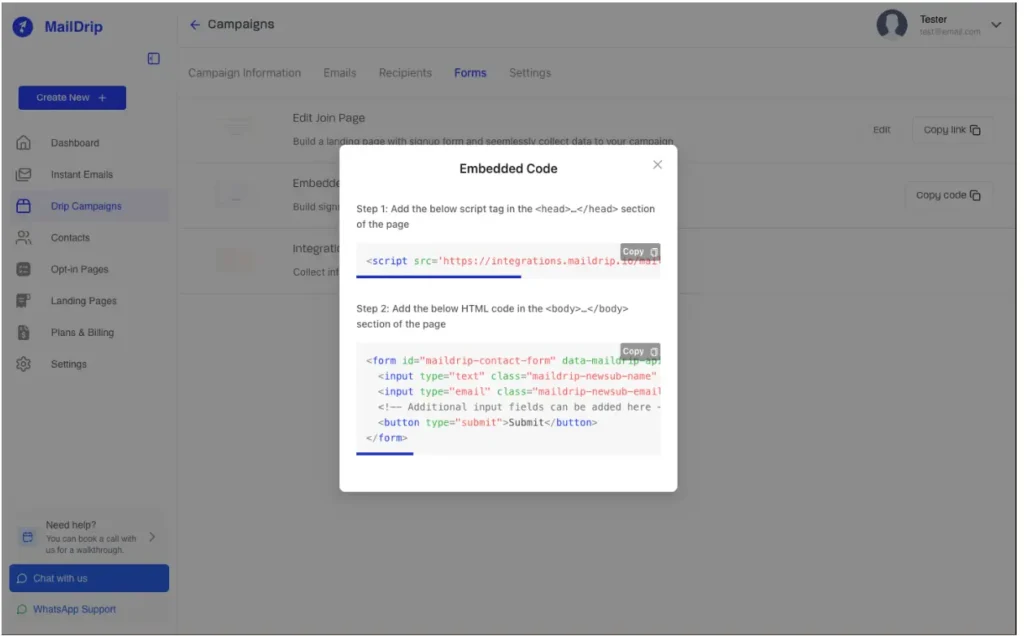This screenshot has height=636, width=1024.
Task: Click the Instant Emails envelope icon
Action: pyautogui.click(x=24, y=174)
